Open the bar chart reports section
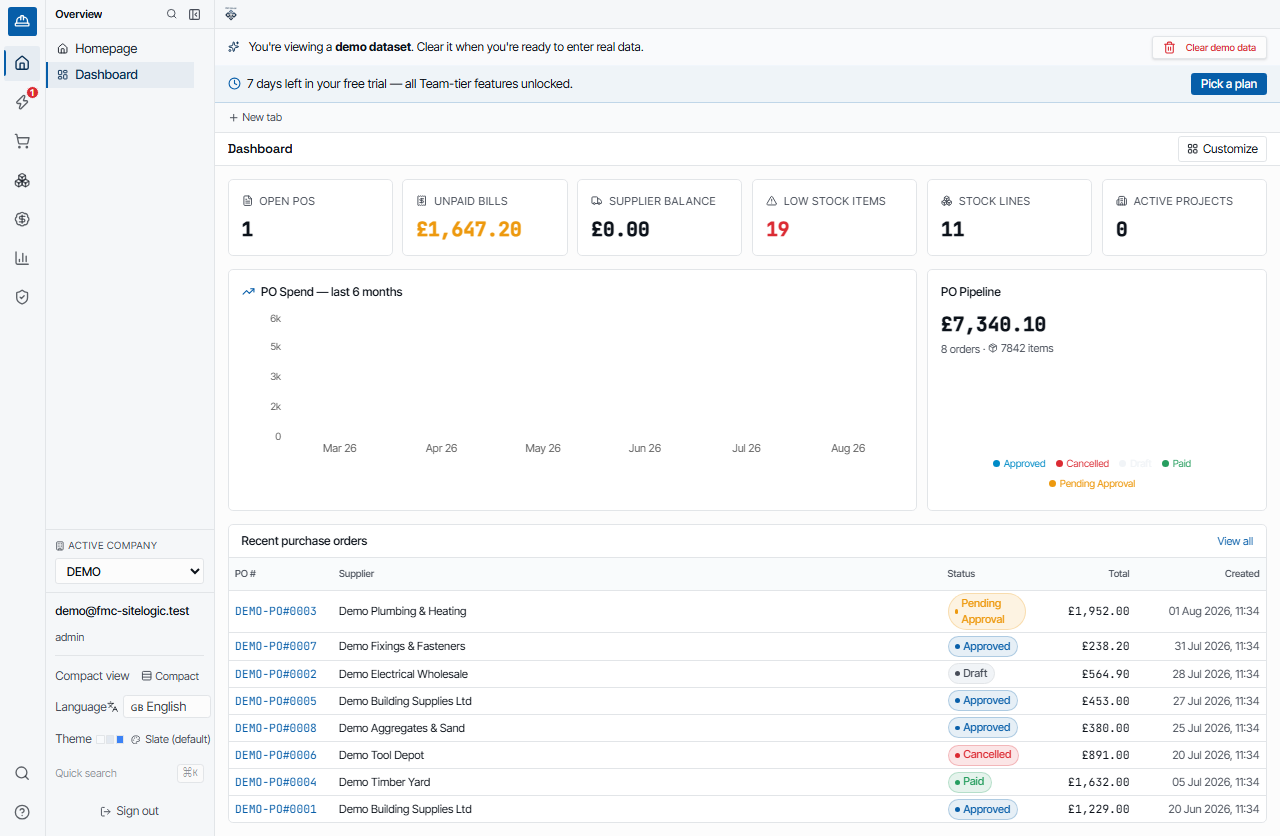1280x836 pixels. pyautogui.click(x=22, y=258)
